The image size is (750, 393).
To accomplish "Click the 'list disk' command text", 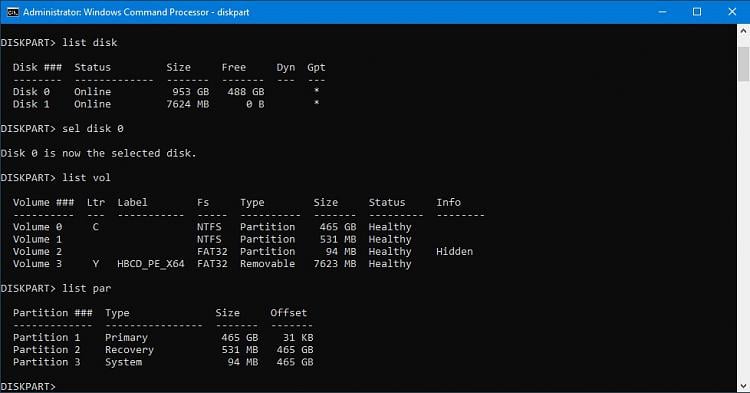I will [89, 43].
